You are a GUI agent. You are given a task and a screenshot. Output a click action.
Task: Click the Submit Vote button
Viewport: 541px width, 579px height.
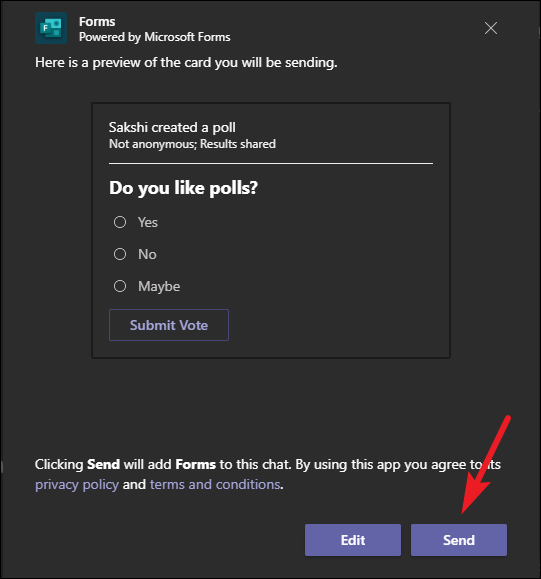(x=169, y=325)
